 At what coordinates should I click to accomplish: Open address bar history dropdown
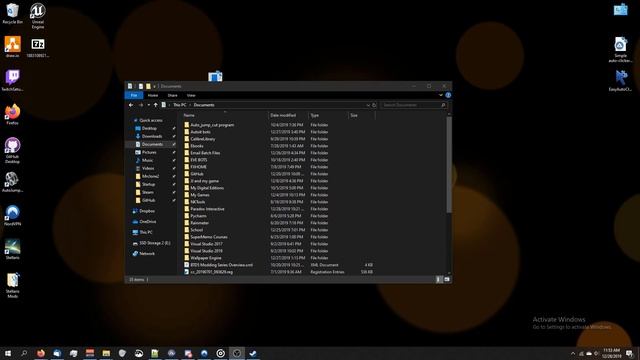pyautogui.click(x=368, y=105)
